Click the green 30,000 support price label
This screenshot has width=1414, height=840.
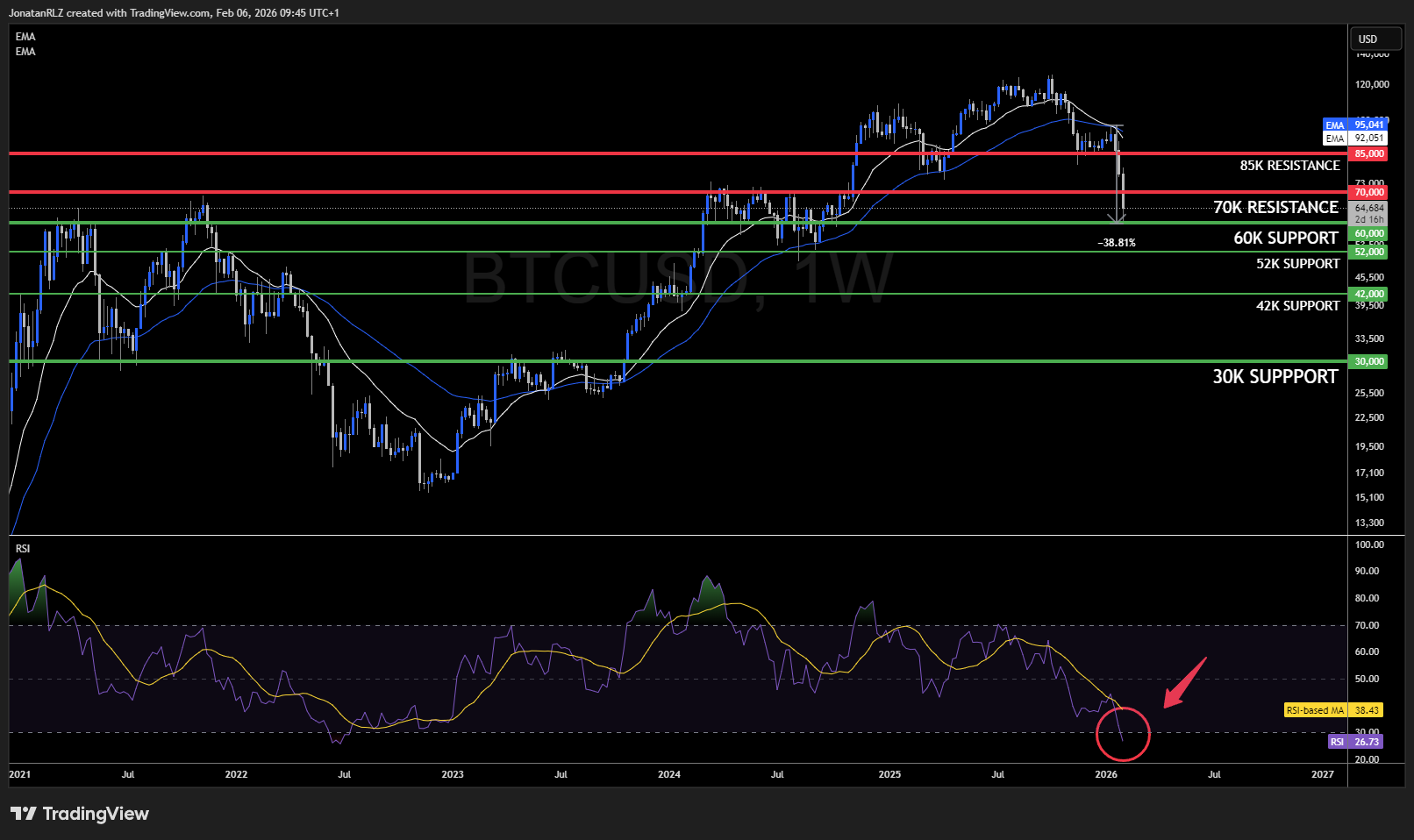click(x=1368, y=360)
